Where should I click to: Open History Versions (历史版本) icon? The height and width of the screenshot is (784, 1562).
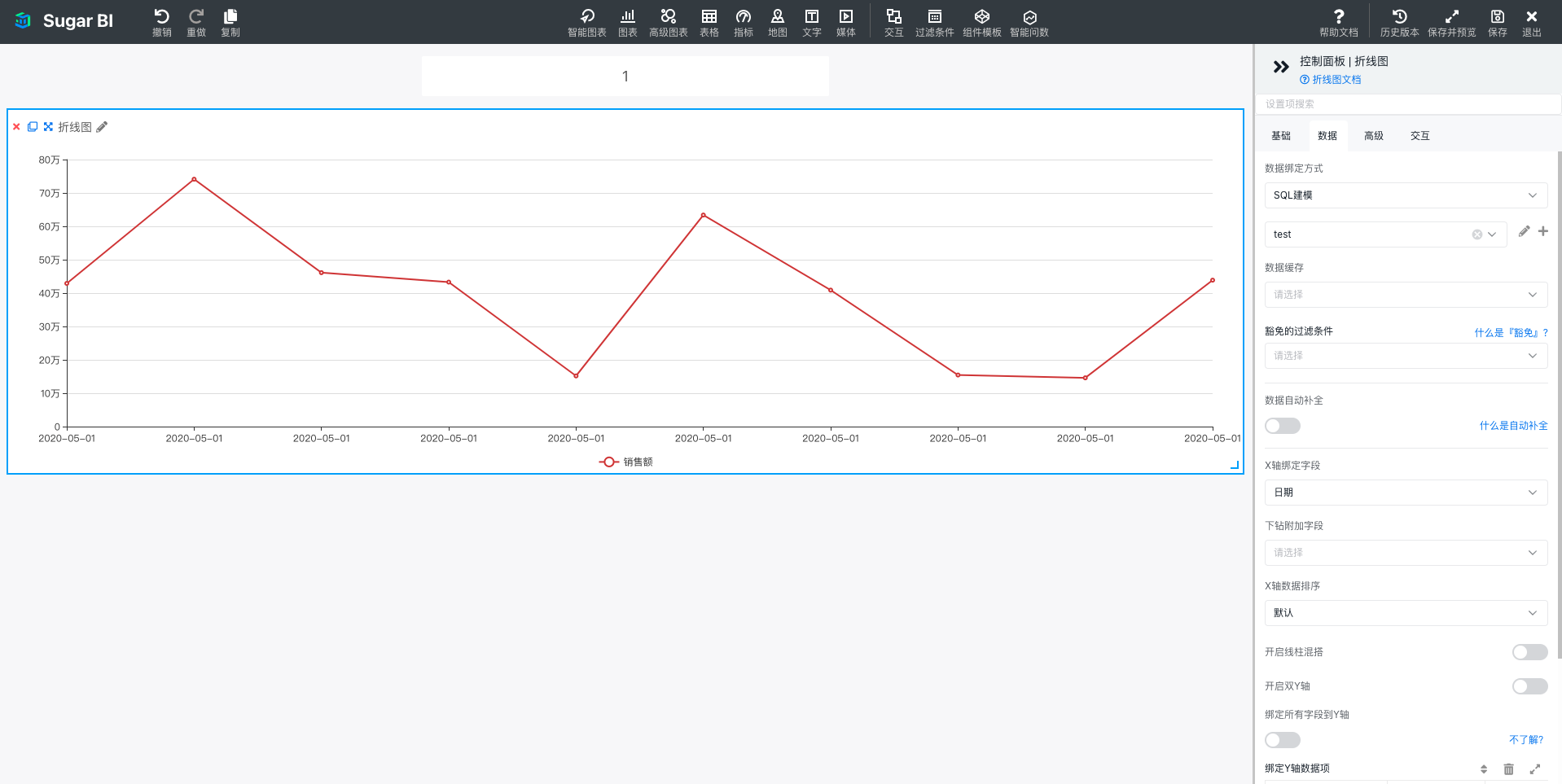(1400, 16)
